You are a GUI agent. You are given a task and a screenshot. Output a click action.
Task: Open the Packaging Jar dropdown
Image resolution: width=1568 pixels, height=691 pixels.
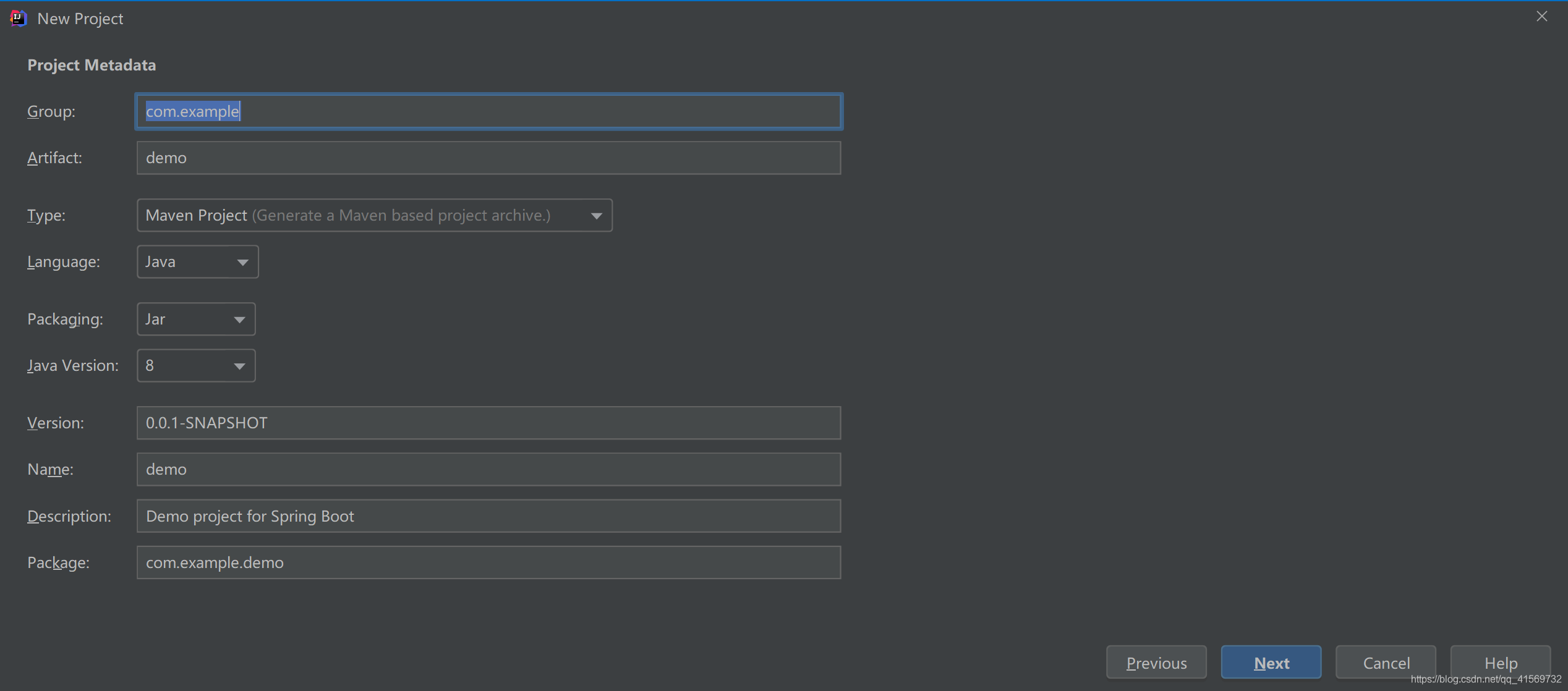coord(239,320)
